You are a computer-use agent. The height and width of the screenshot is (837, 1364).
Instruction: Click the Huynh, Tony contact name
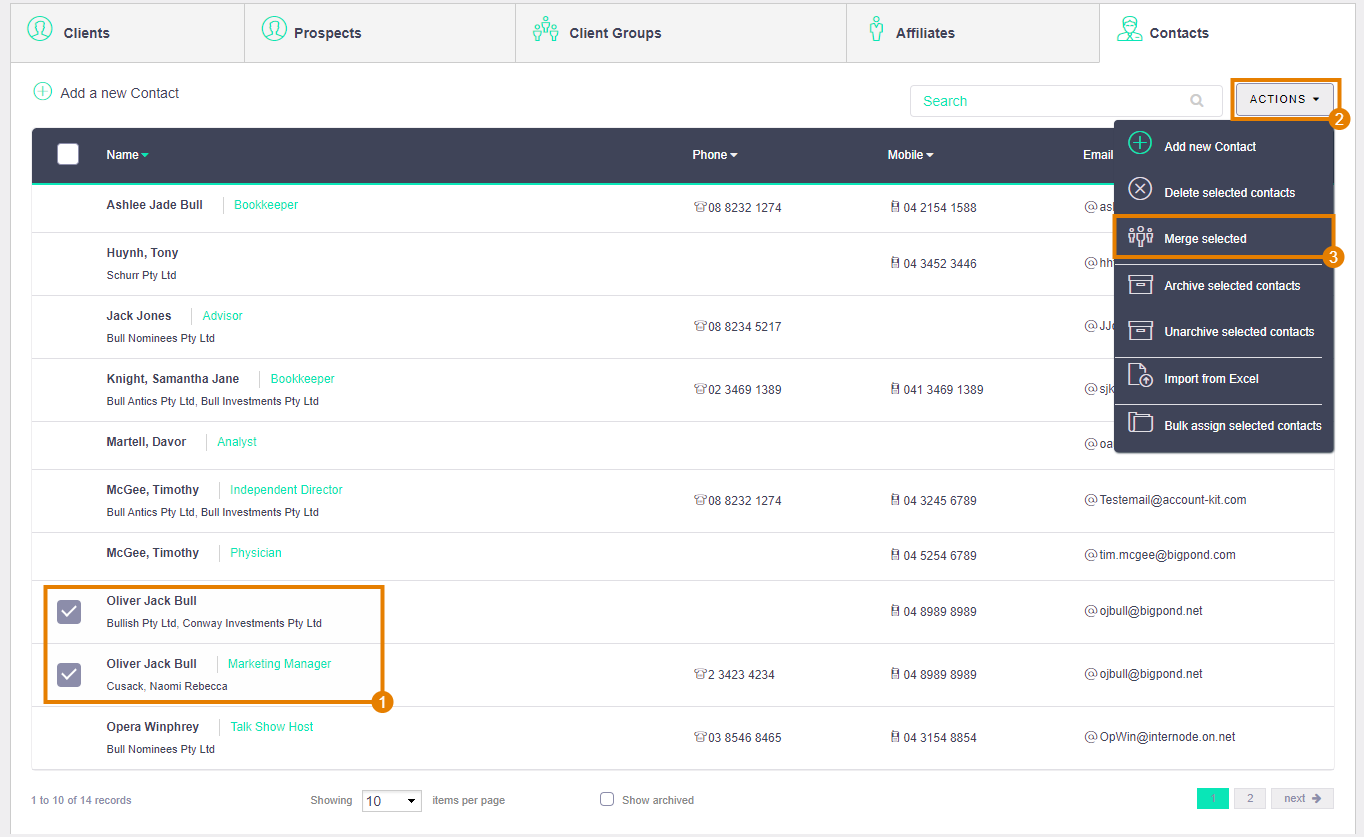pyautogui.click(x=142, y=253)
